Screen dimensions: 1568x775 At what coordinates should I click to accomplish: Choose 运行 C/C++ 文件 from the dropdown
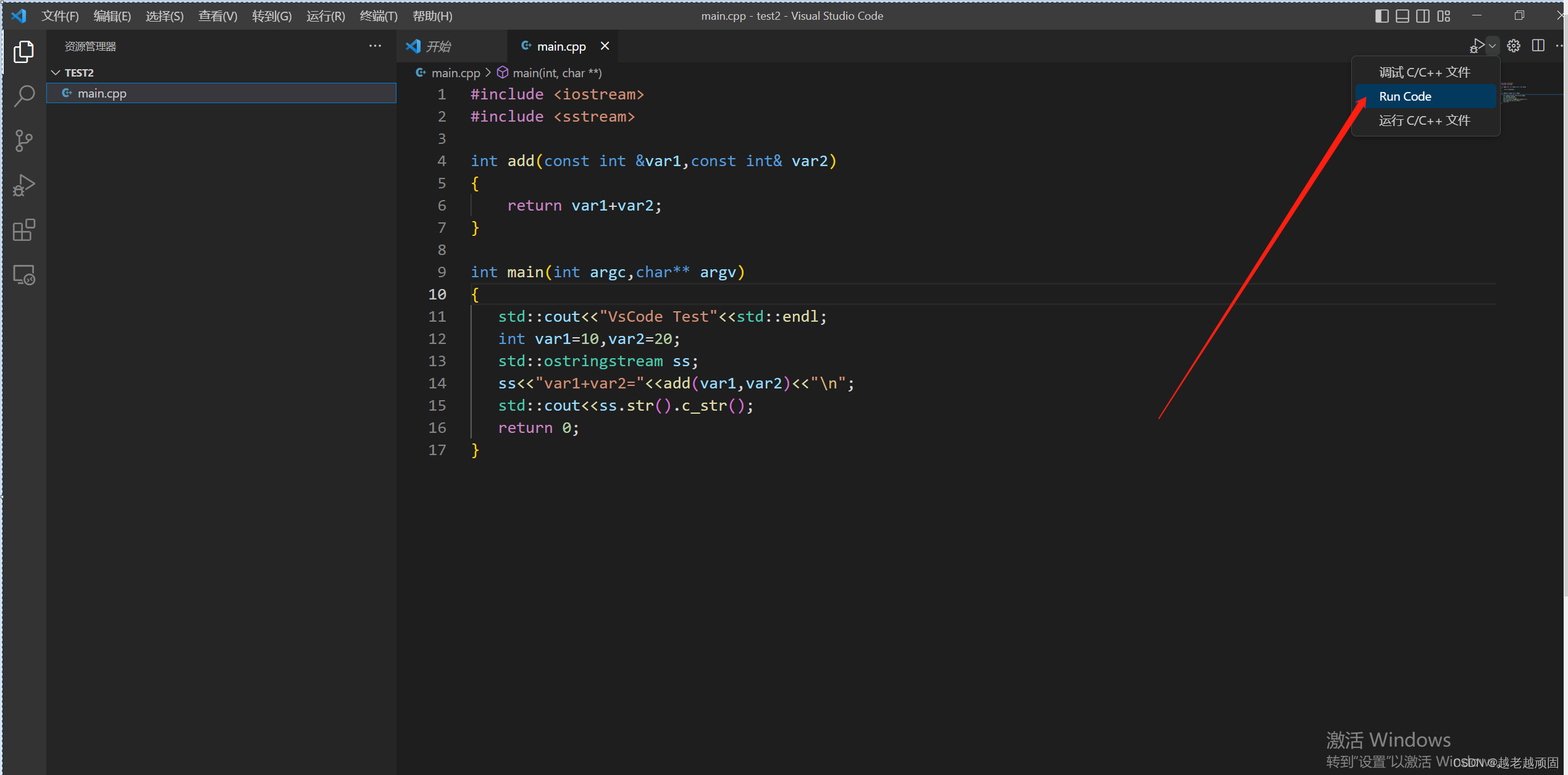[1425, 120]
